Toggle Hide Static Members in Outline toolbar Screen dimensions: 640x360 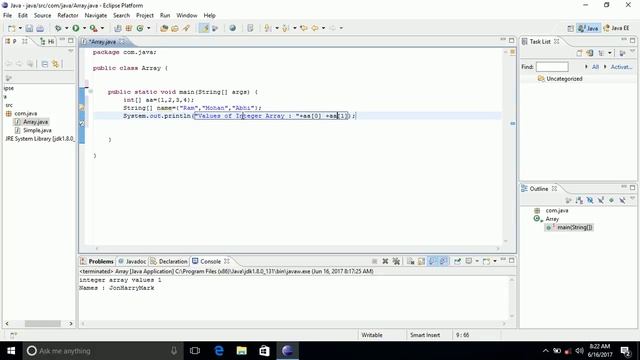pyautogui.click(x=600, y=200)
